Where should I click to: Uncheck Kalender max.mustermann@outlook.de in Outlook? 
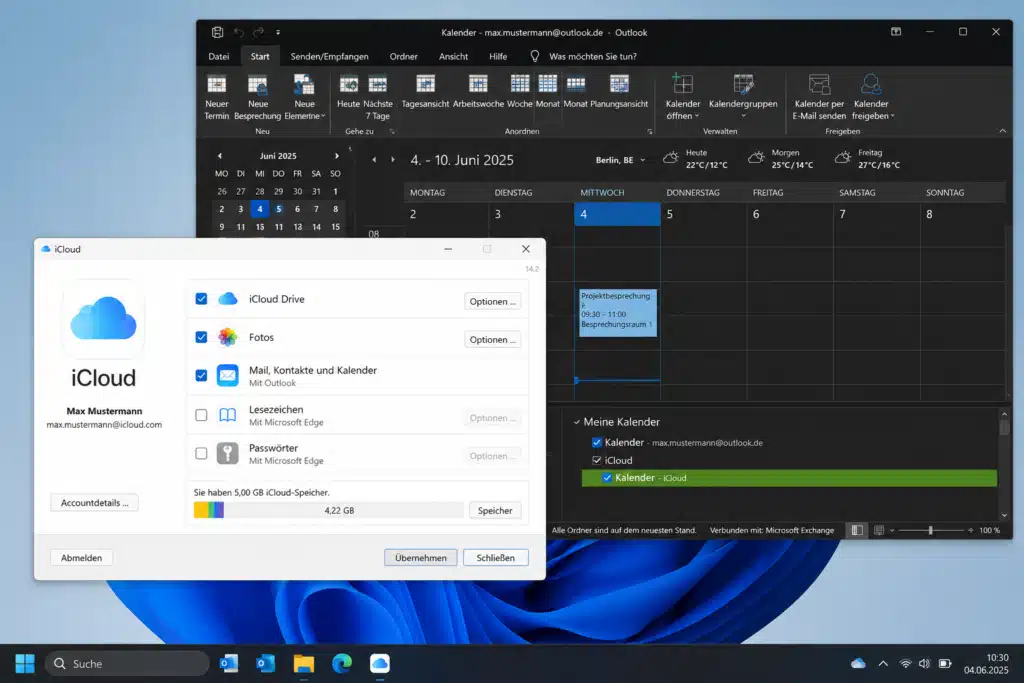tap(596, 442)
